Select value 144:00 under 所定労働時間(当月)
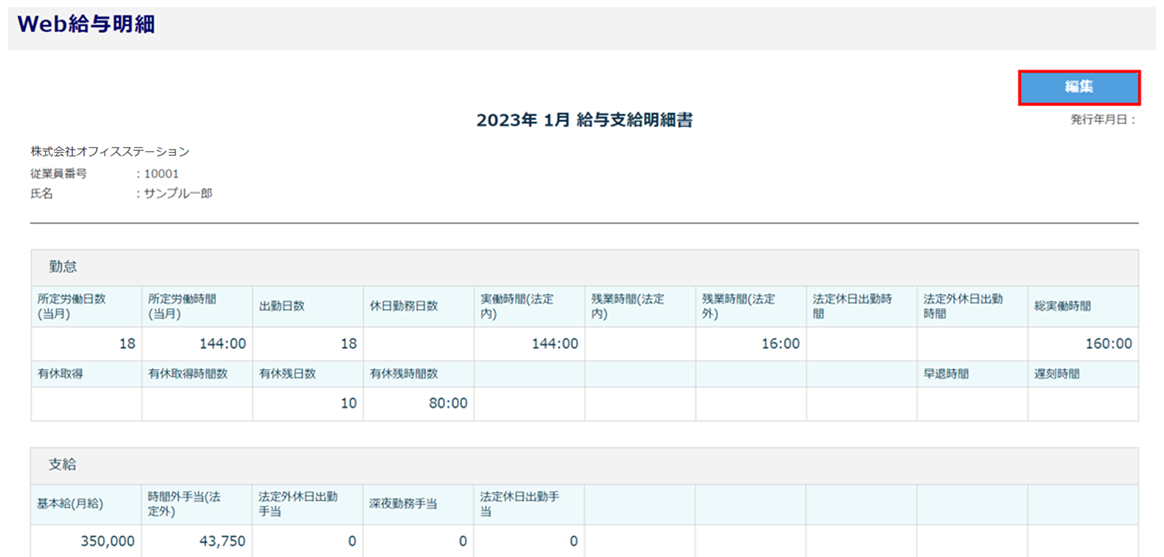The height and width of the screenshot is (557, 1164). tap(223, 344)
